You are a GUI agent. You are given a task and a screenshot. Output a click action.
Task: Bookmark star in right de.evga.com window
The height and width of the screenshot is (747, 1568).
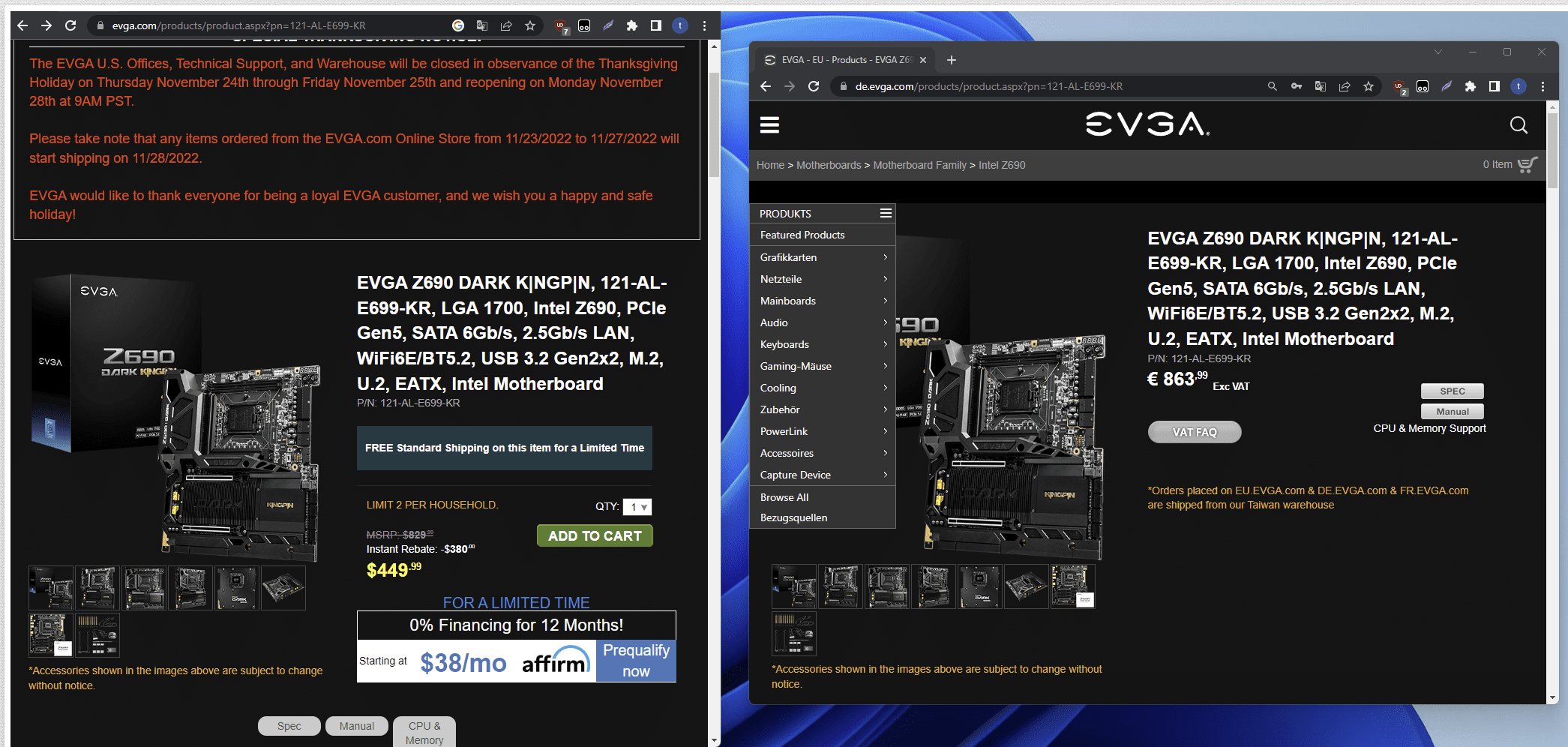(x=1369, y=86)
